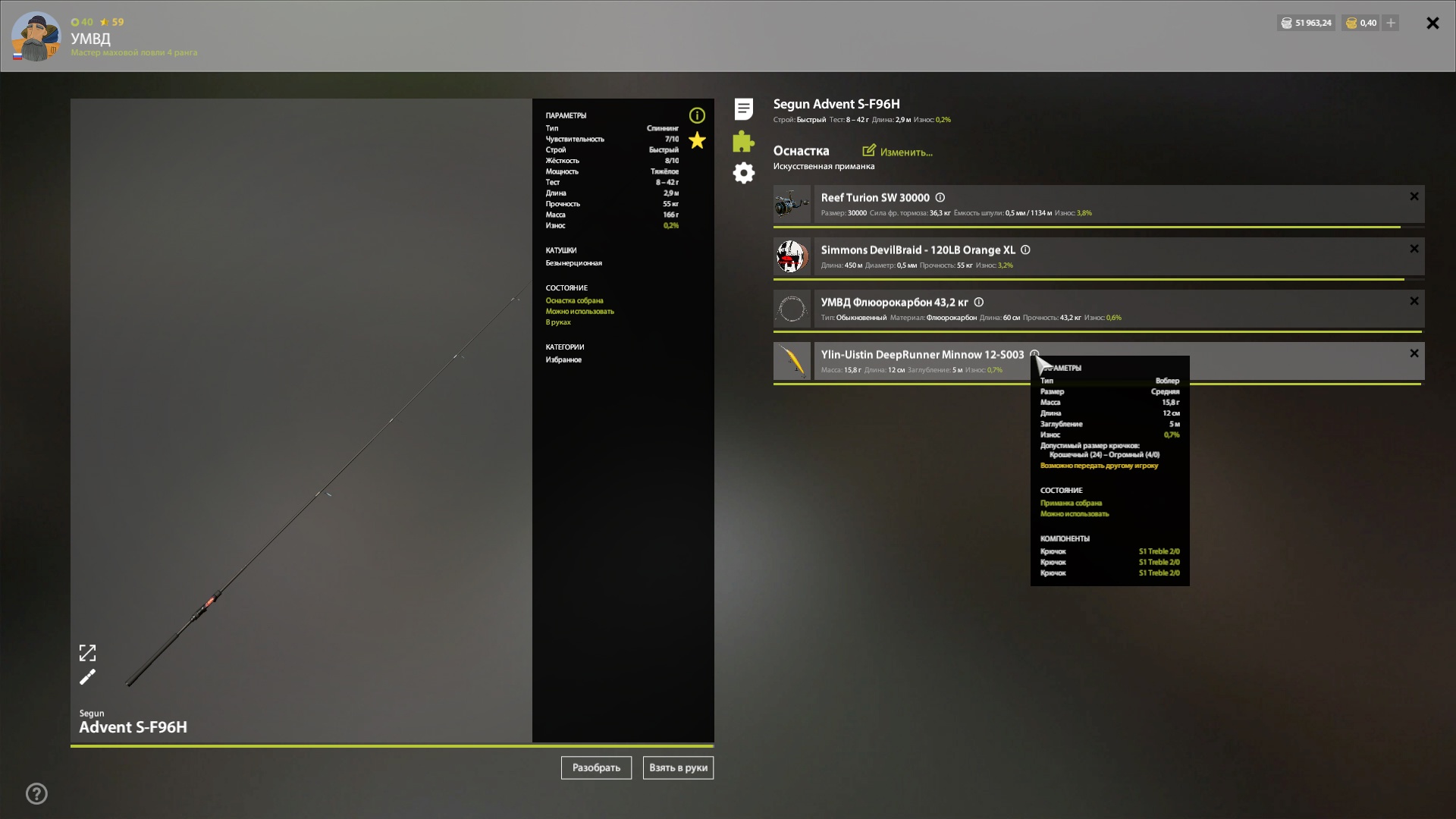Show info for Reef Turion SW 30000
The height and width of the screenshot is (819, 1456).
(x=940, y=197)
